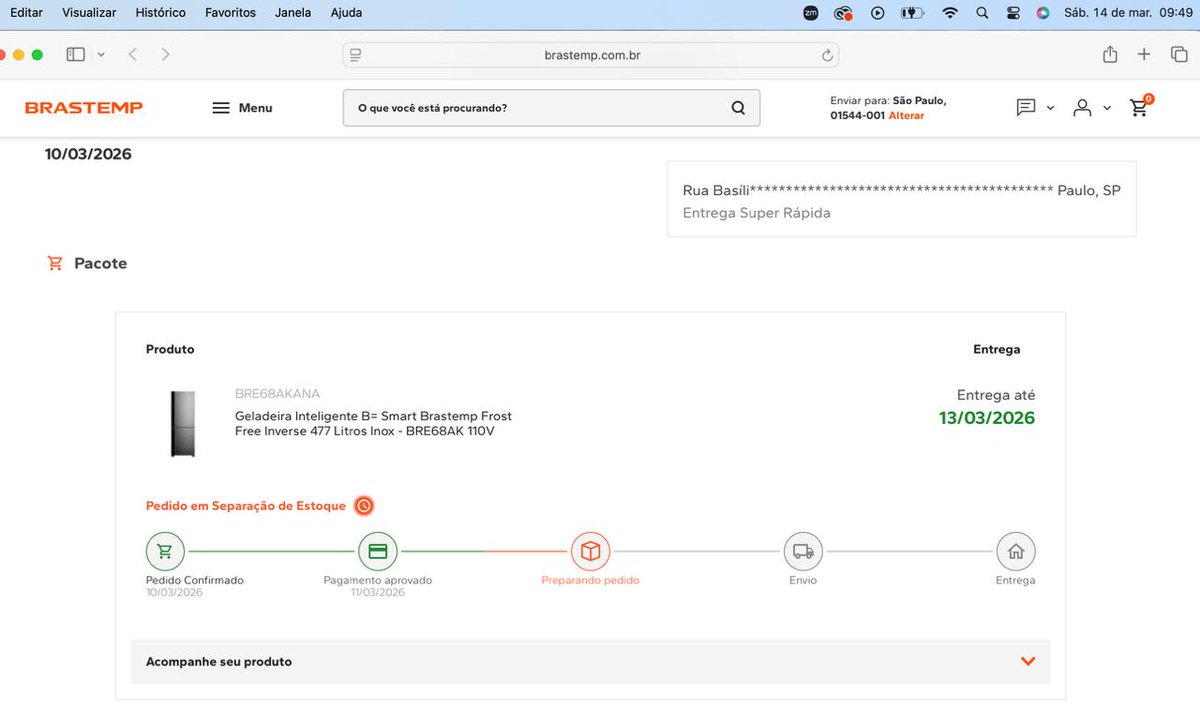Click the reader/page settings icon in address bar
1200x728 pixels.
(355, 55)
